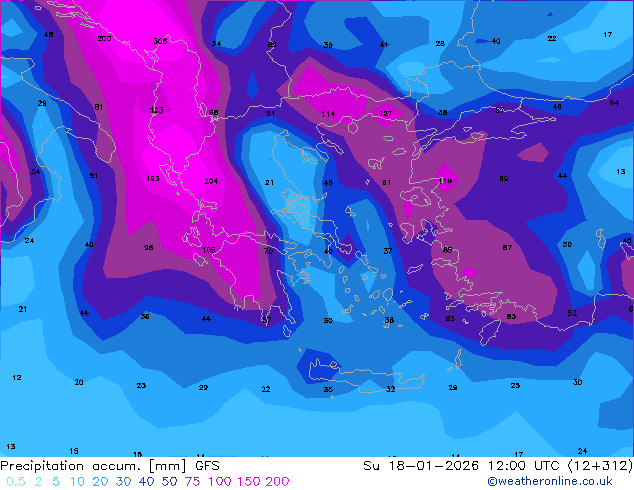
Task: Click the map value 34
Action: tap(216, 43)
